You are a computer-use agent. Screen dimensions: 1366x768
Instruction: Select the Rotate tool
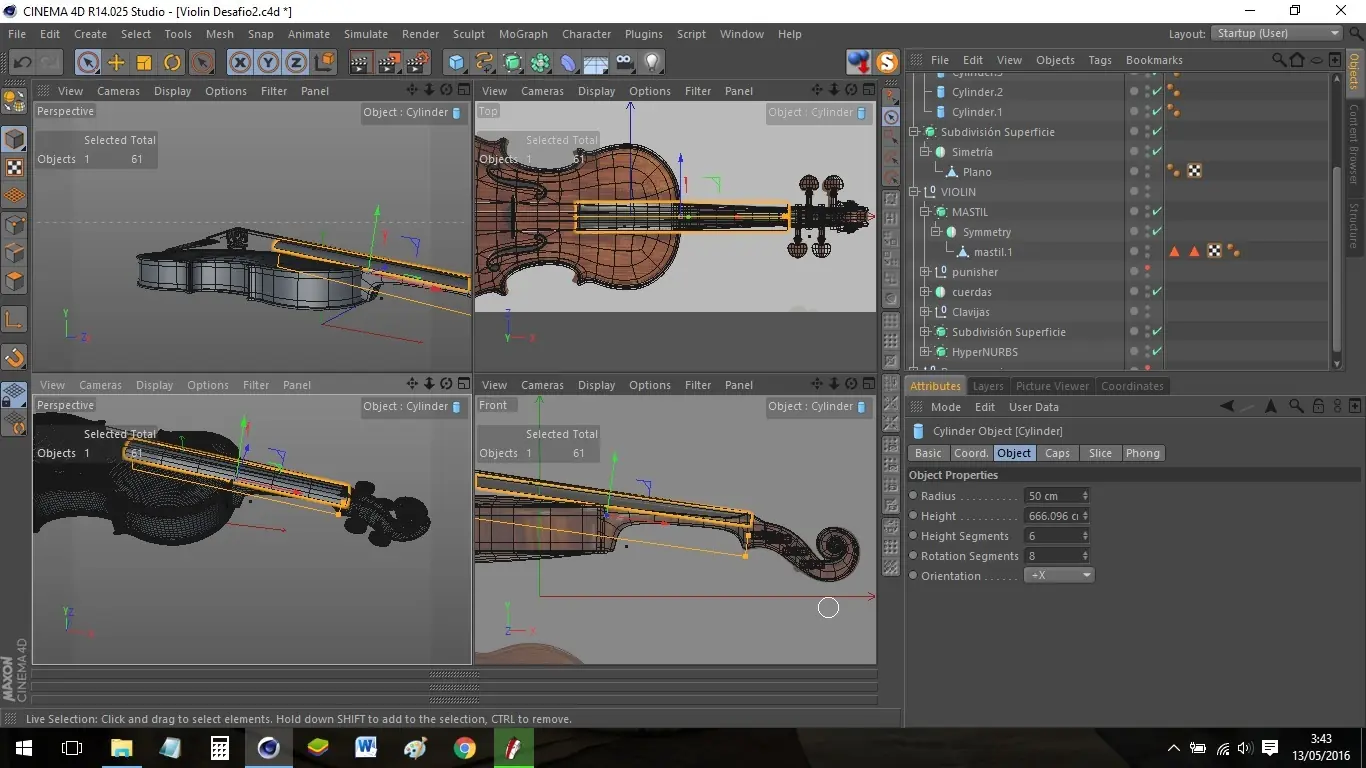click(172, 62)
